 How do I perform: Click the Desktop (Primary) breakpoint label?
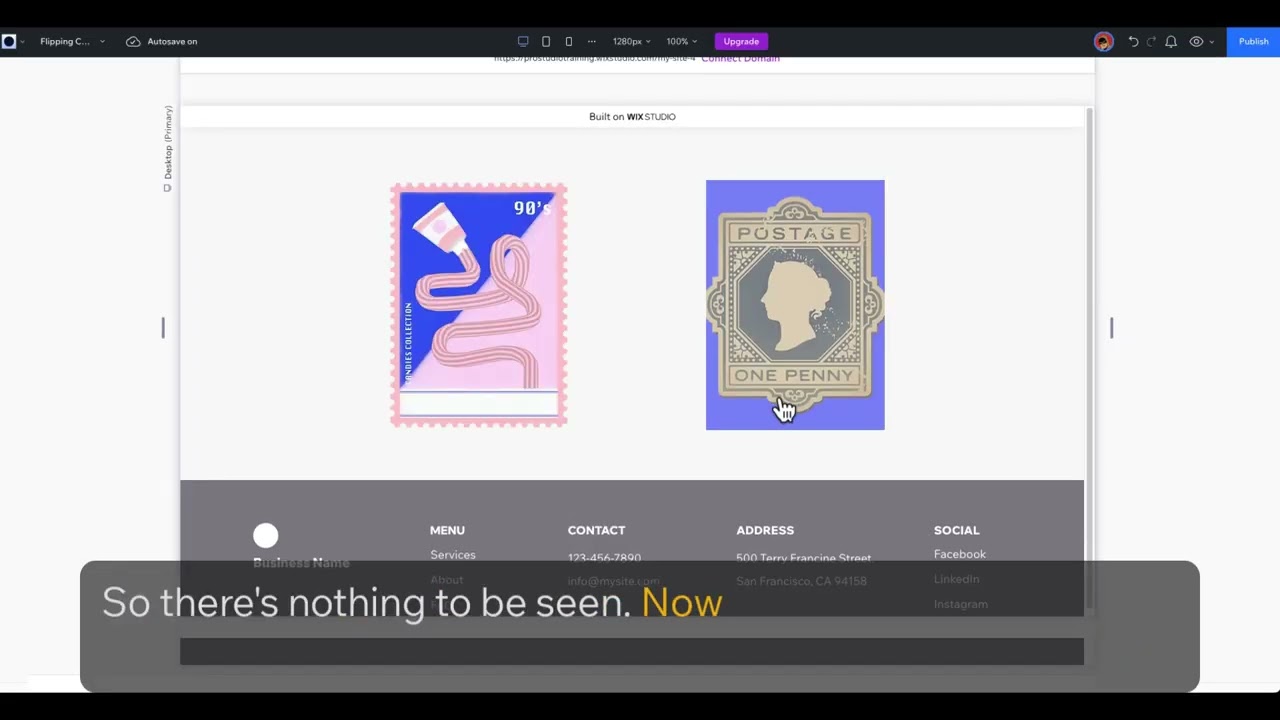[x=168, y=148]
